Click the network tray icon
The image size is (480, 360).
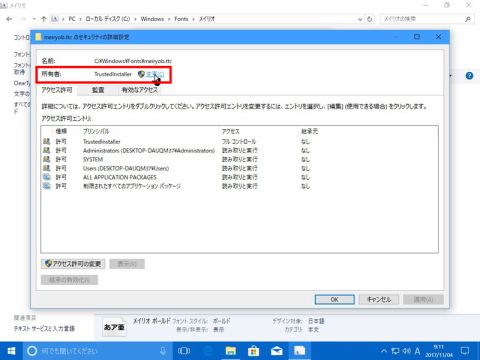pos(395,351)
